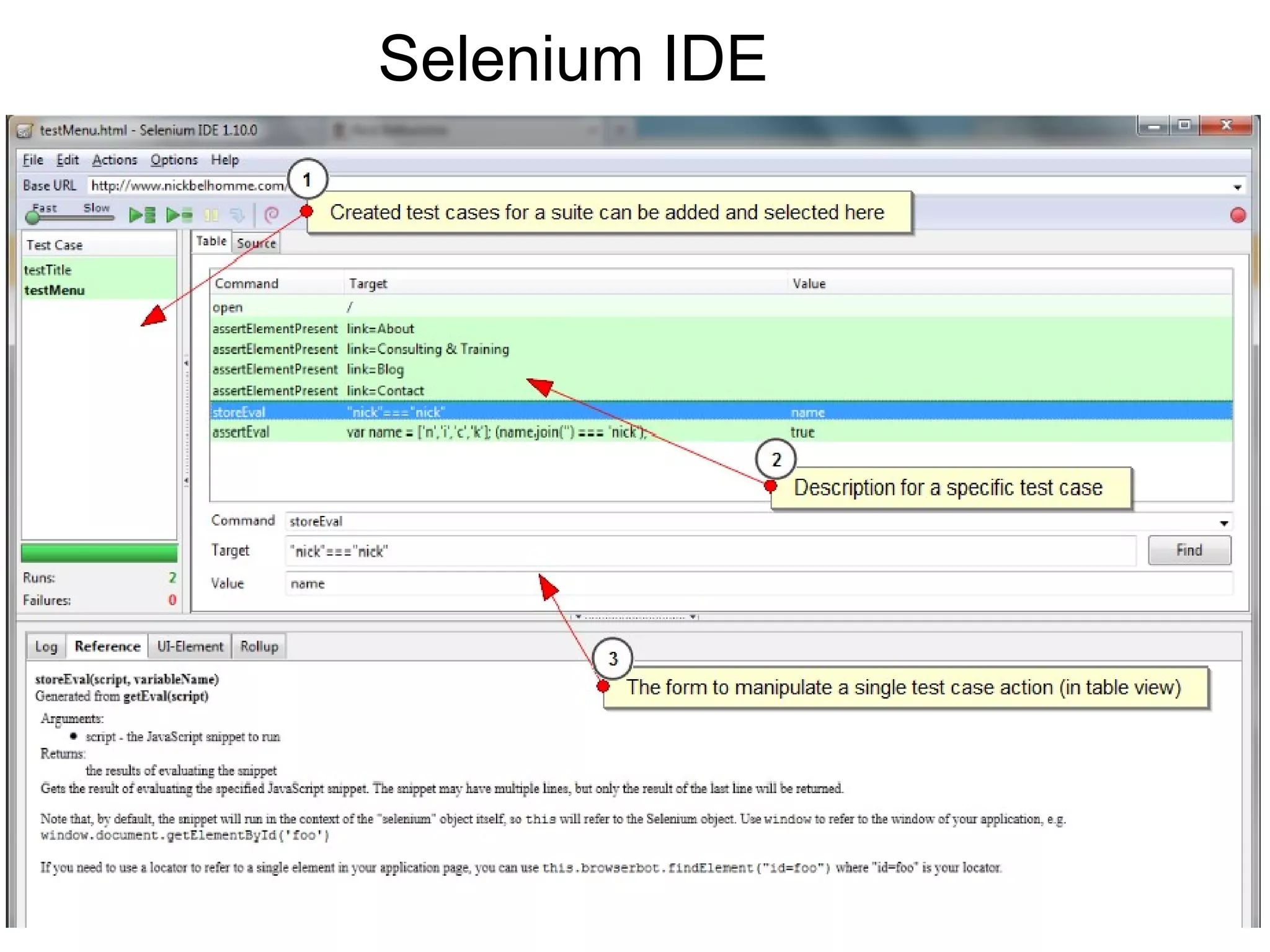Click Play current test case icon
Viewport: 1270px width, 952px height.
(x=179, y=215)
